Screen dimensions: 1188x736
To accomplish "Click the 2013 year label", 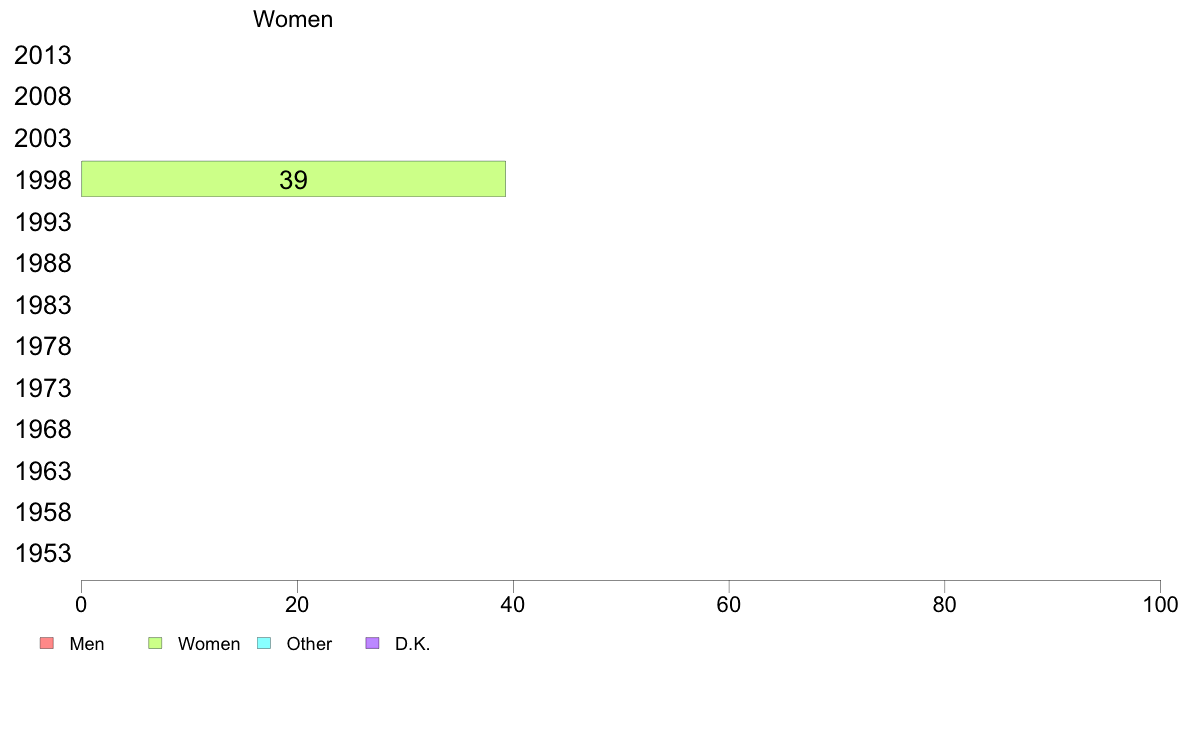I will click(x=43, y=56).
